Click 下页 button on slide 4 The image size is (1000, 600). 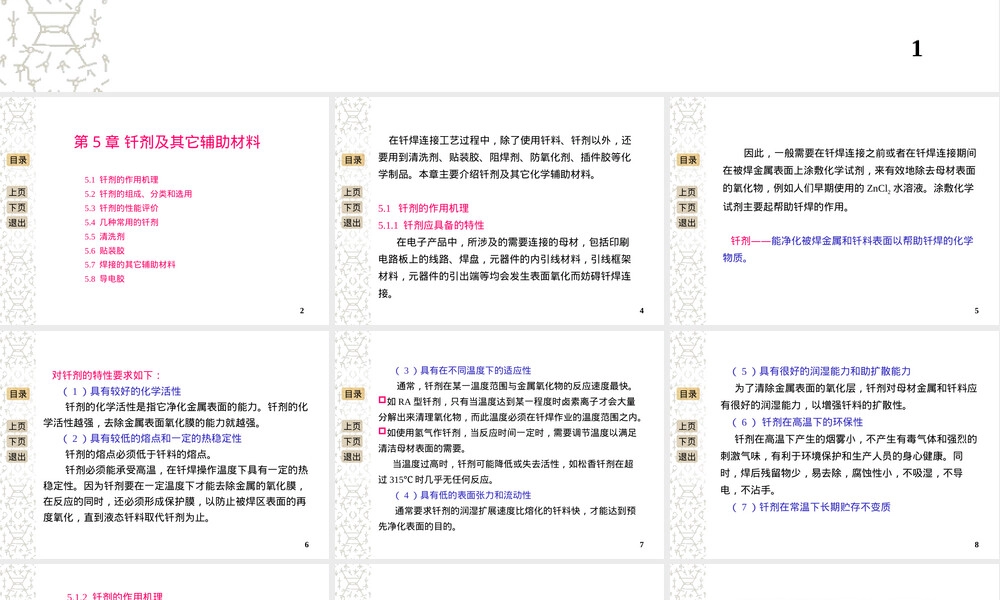pyautogui.click(x=352, y=207)
